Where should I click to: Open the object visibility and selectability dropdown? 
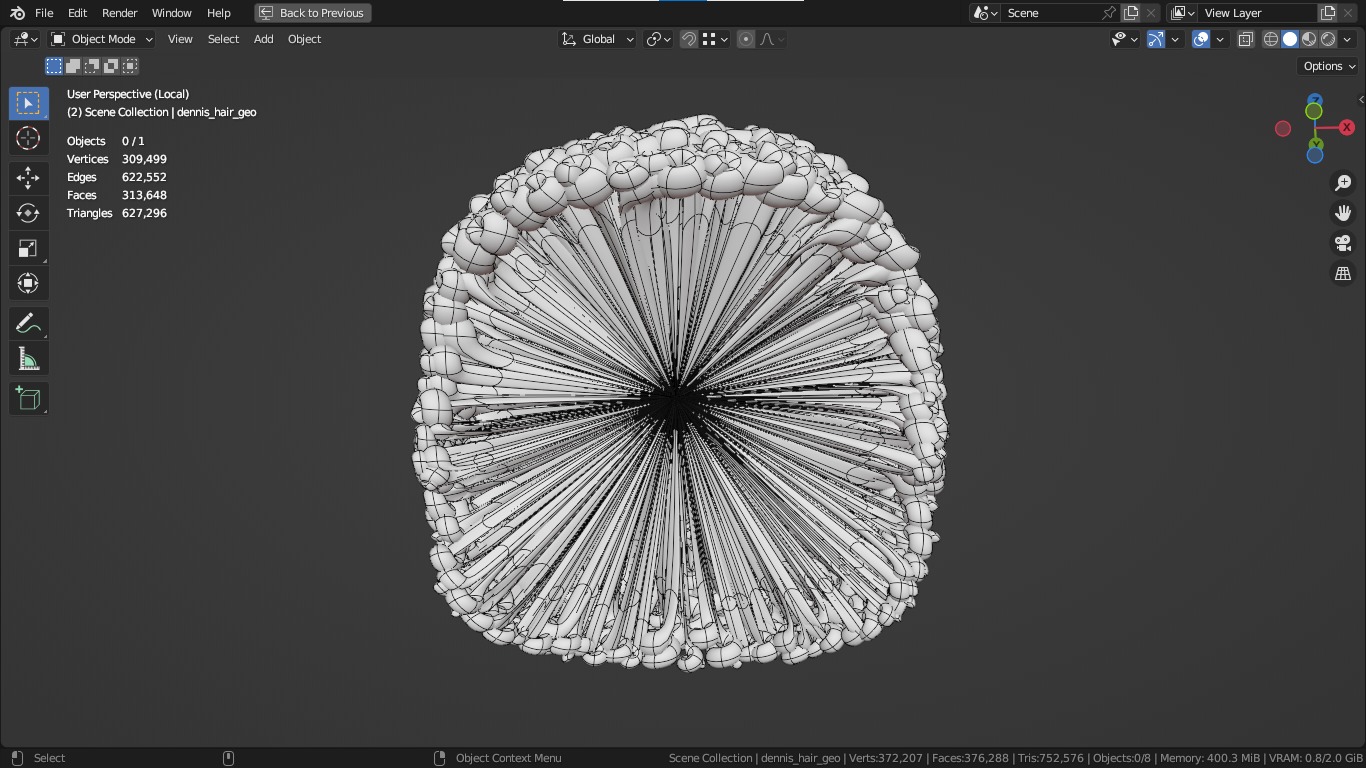tap(1125, 39)
